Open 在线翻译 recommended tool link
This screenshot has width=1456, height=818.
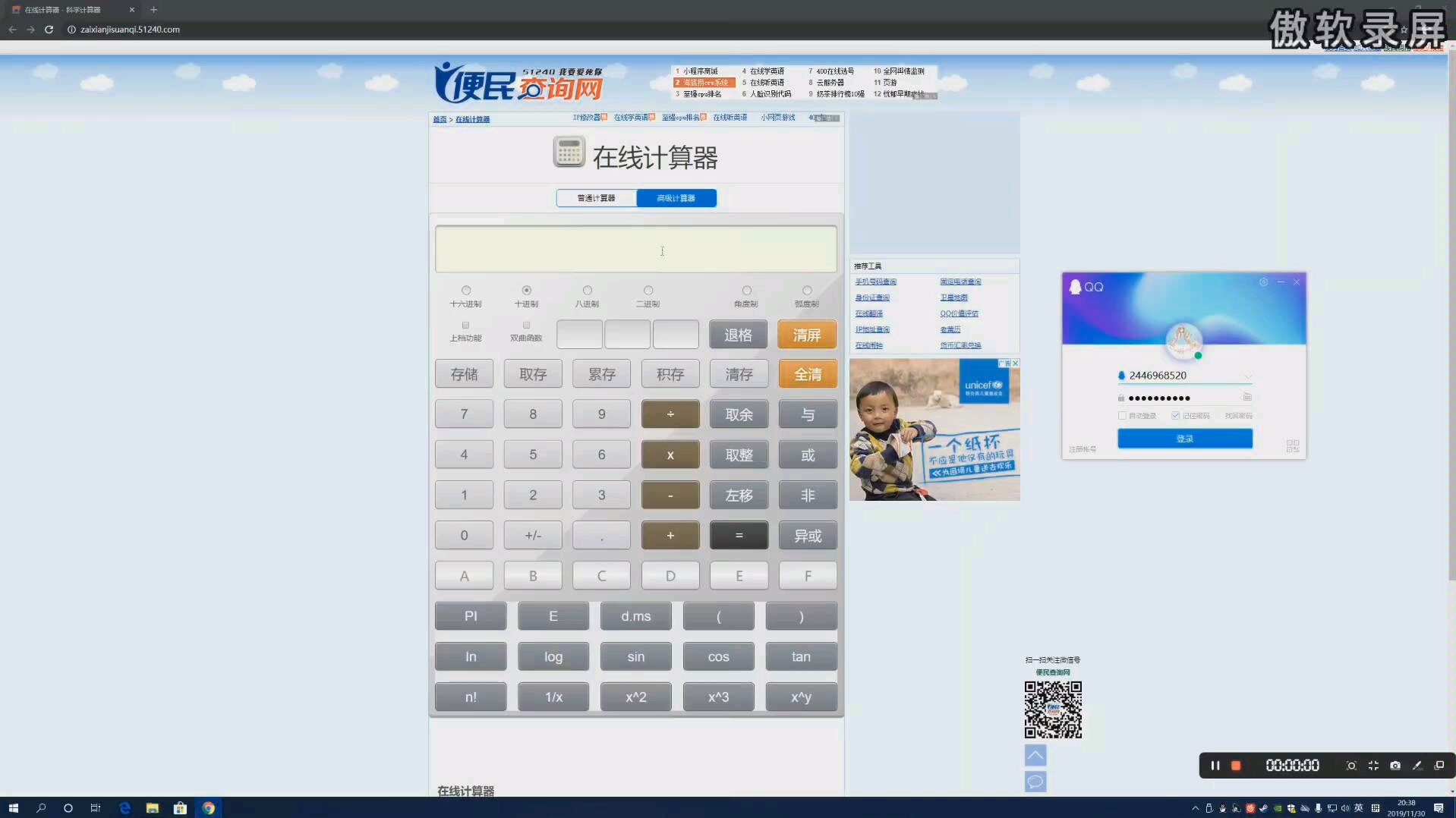click(869, 313)
